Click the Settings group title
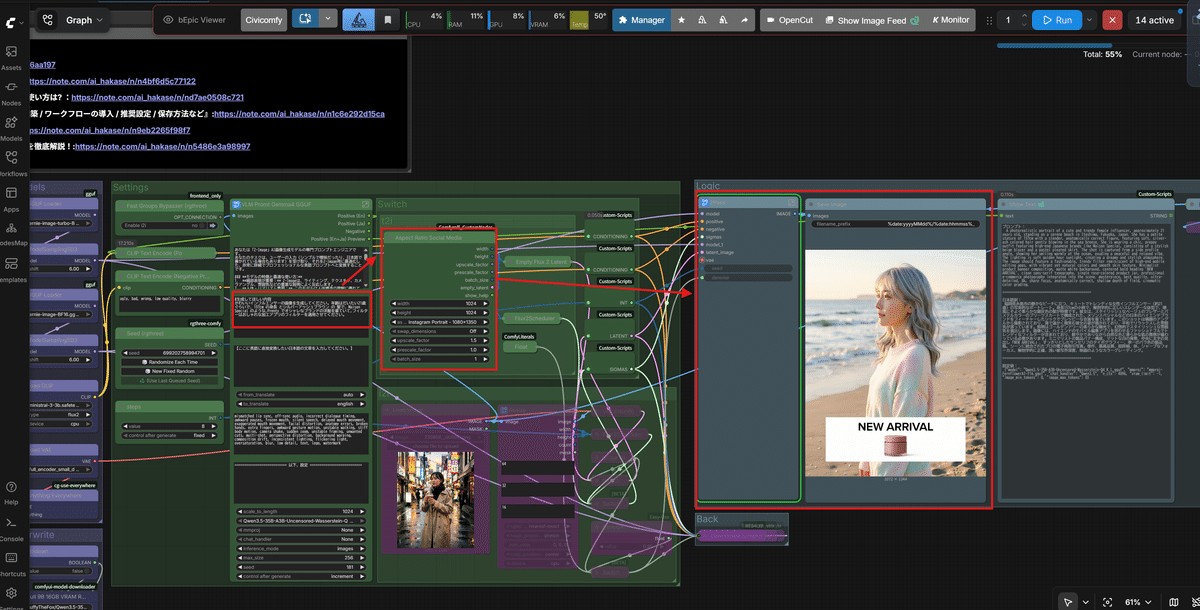 (x=131, y=187)
